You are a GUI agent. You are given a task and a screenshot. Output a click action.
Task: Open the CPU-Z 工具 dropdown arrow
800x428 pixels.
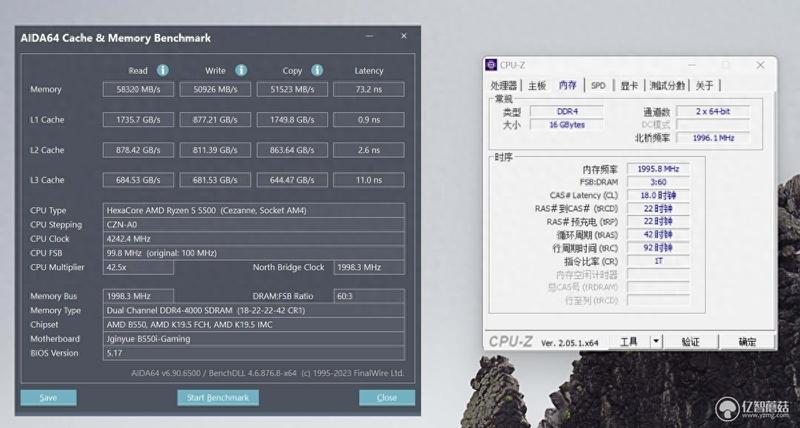[656, 341]
